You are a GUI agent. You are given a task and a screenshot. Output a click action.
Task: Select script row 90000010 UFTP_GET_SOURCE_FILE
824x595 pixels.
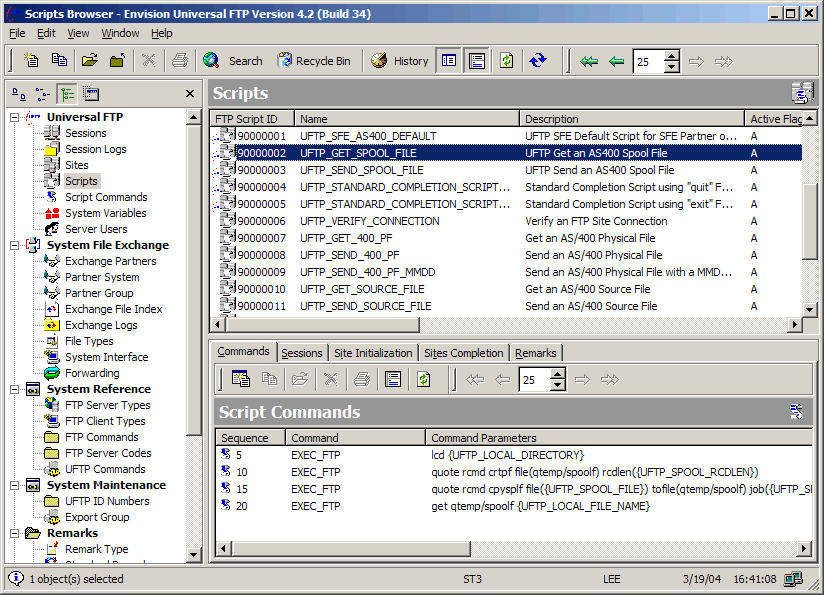506,289
